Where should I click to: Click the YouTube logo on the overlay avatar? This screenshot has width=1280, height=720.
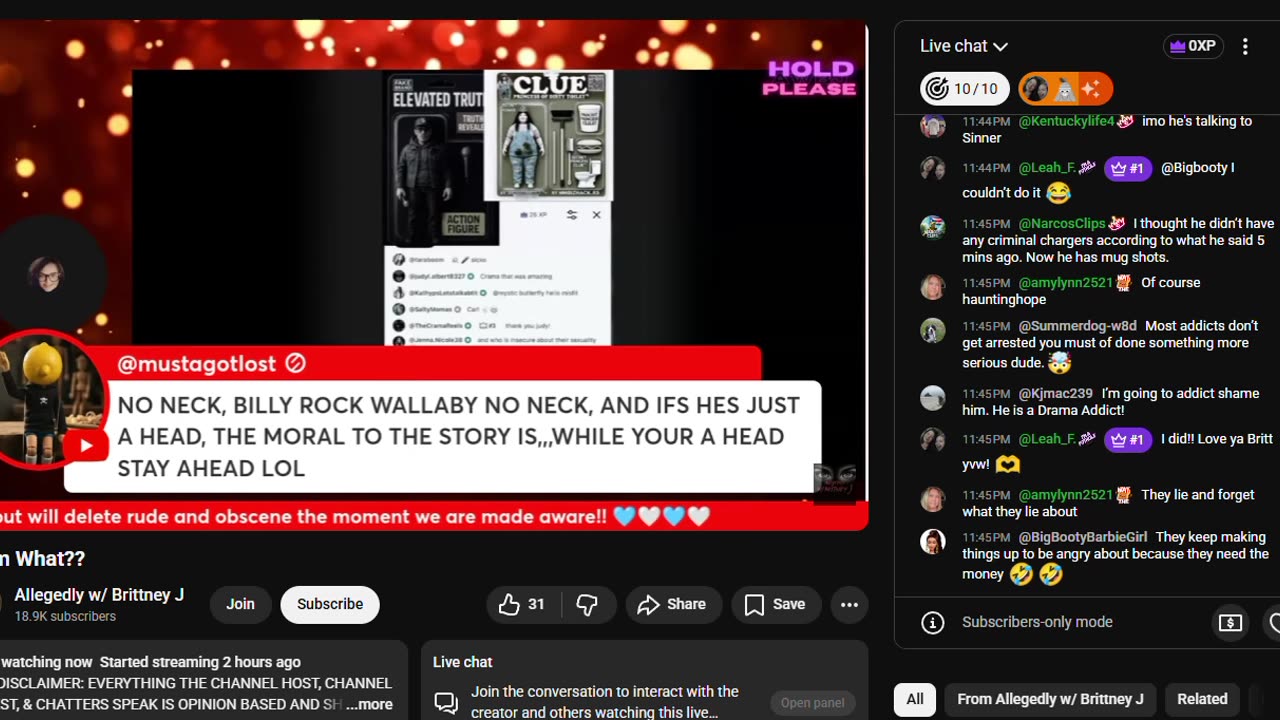click(x=86, y=446)
